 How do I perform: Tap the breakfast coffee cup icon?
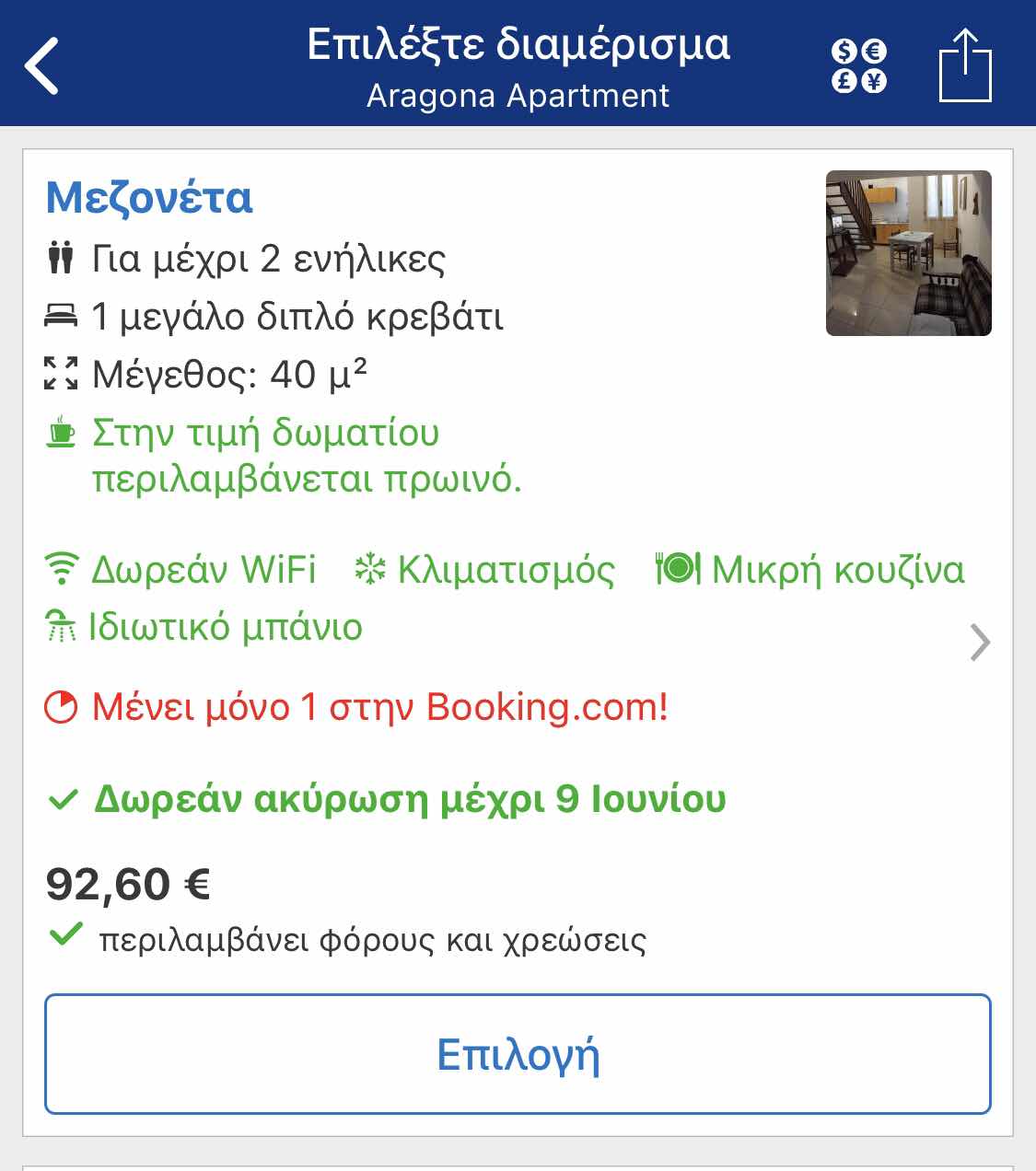[x=61, y=433]
